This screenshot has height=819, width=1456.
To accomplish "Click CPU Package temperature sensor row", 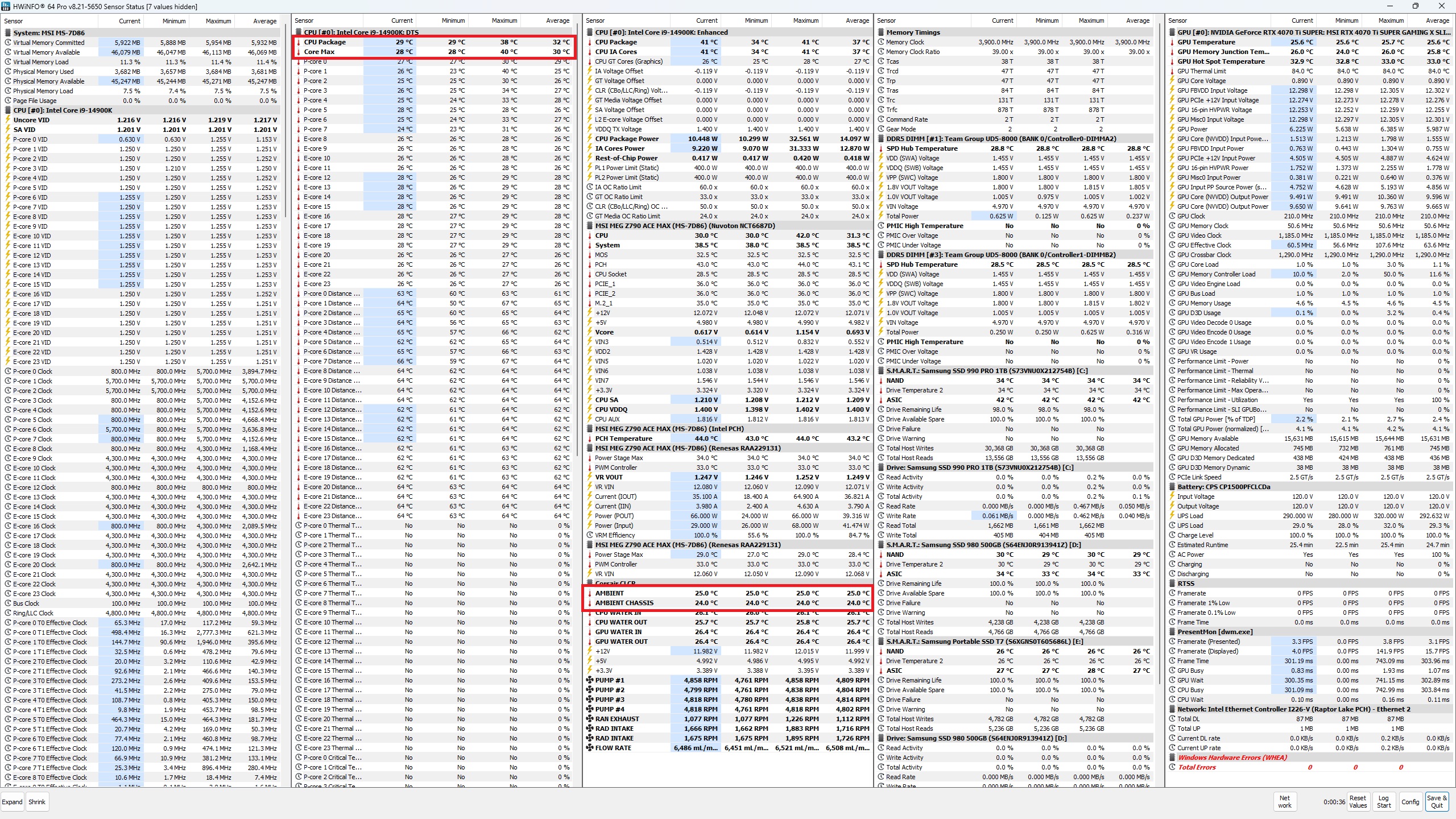I will (400, 41).
